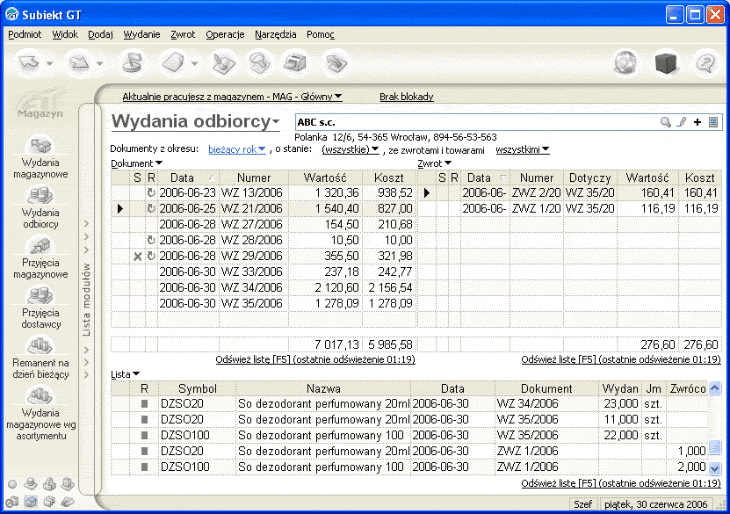Click the plus icon in the ABC s.c. field
Image resolution: width=730 pixels, height=514 pixels.
[697, 122]
